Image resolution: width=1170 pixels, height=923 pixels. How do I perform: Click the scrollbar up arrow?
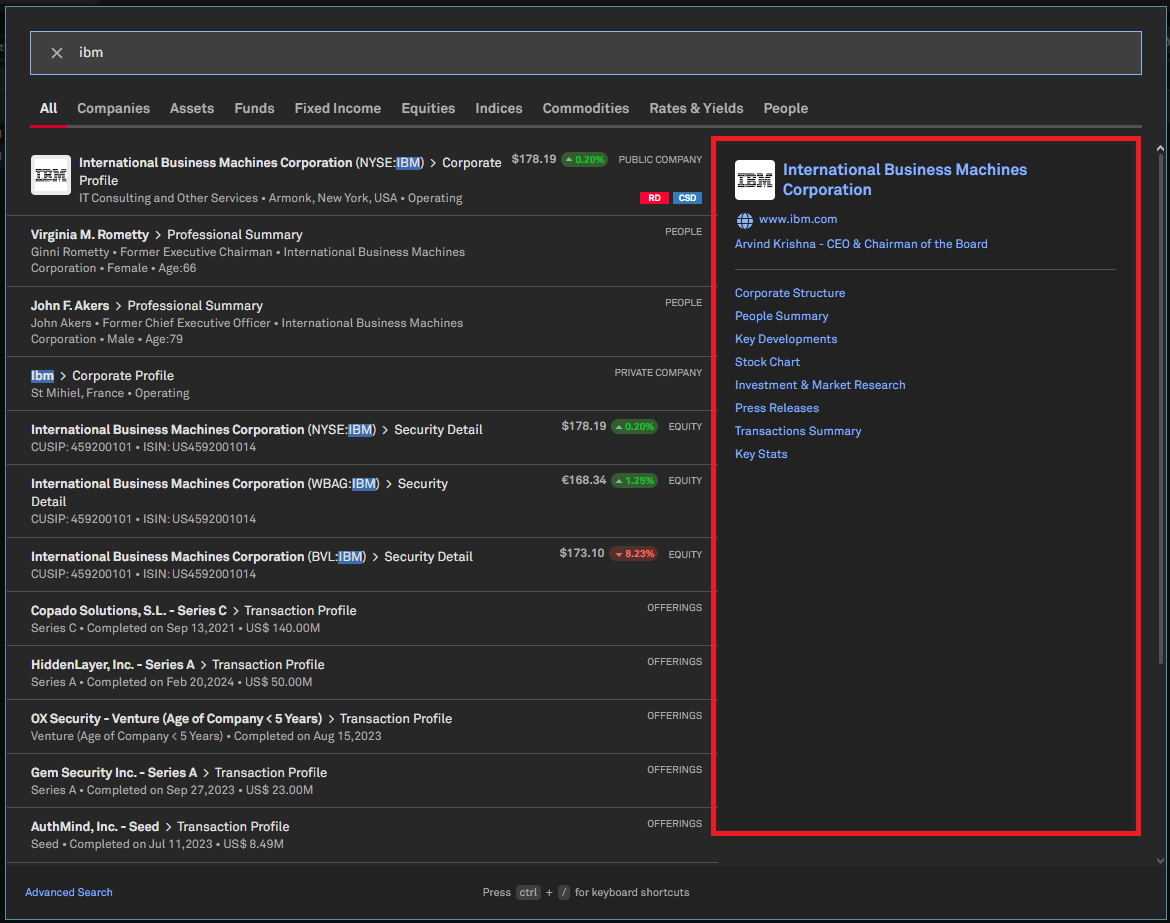click(x=1160, y=149)
